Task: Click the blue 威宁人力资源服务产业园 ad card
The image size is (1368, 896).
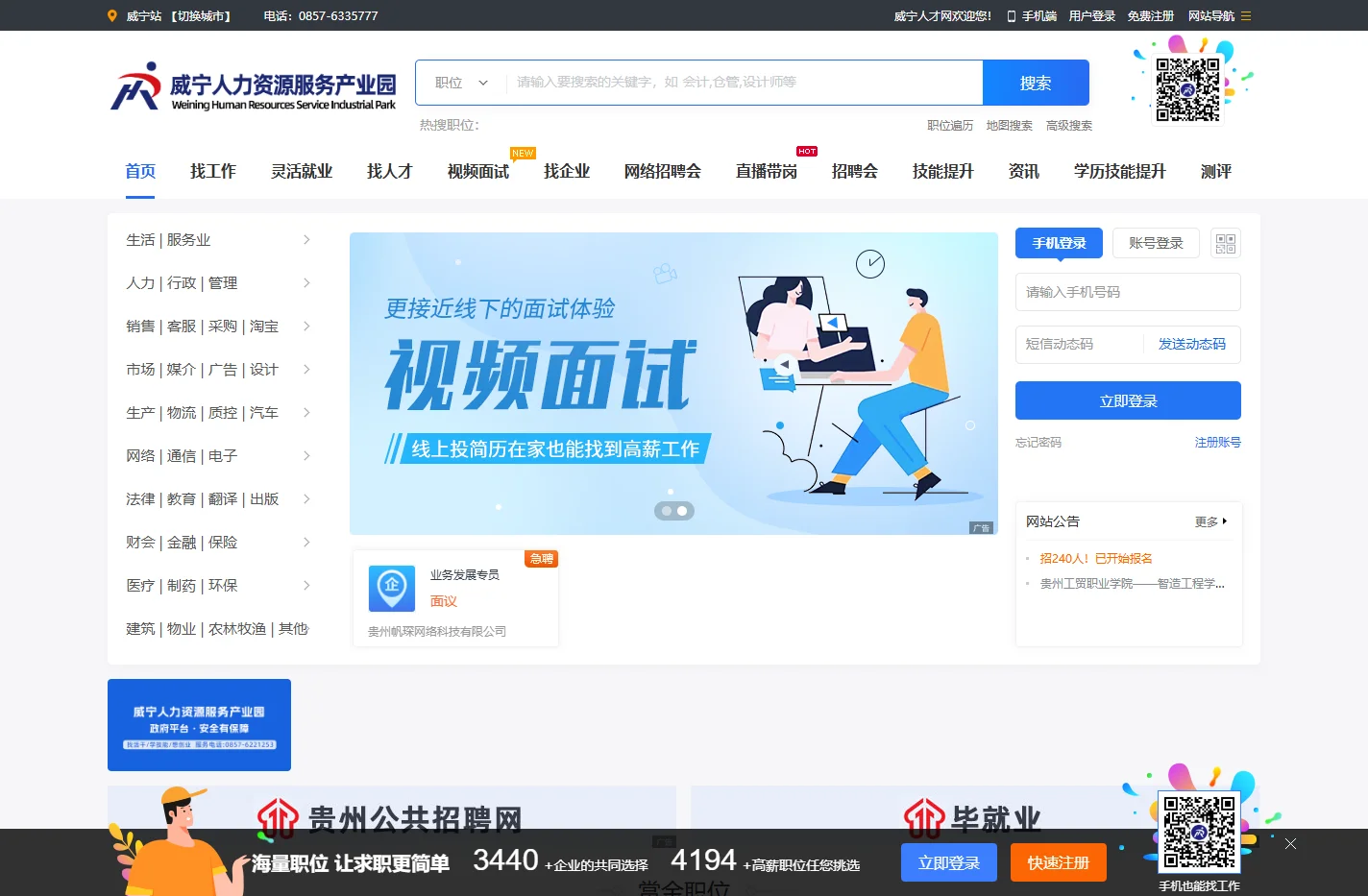Action: (x=199, y=725)
